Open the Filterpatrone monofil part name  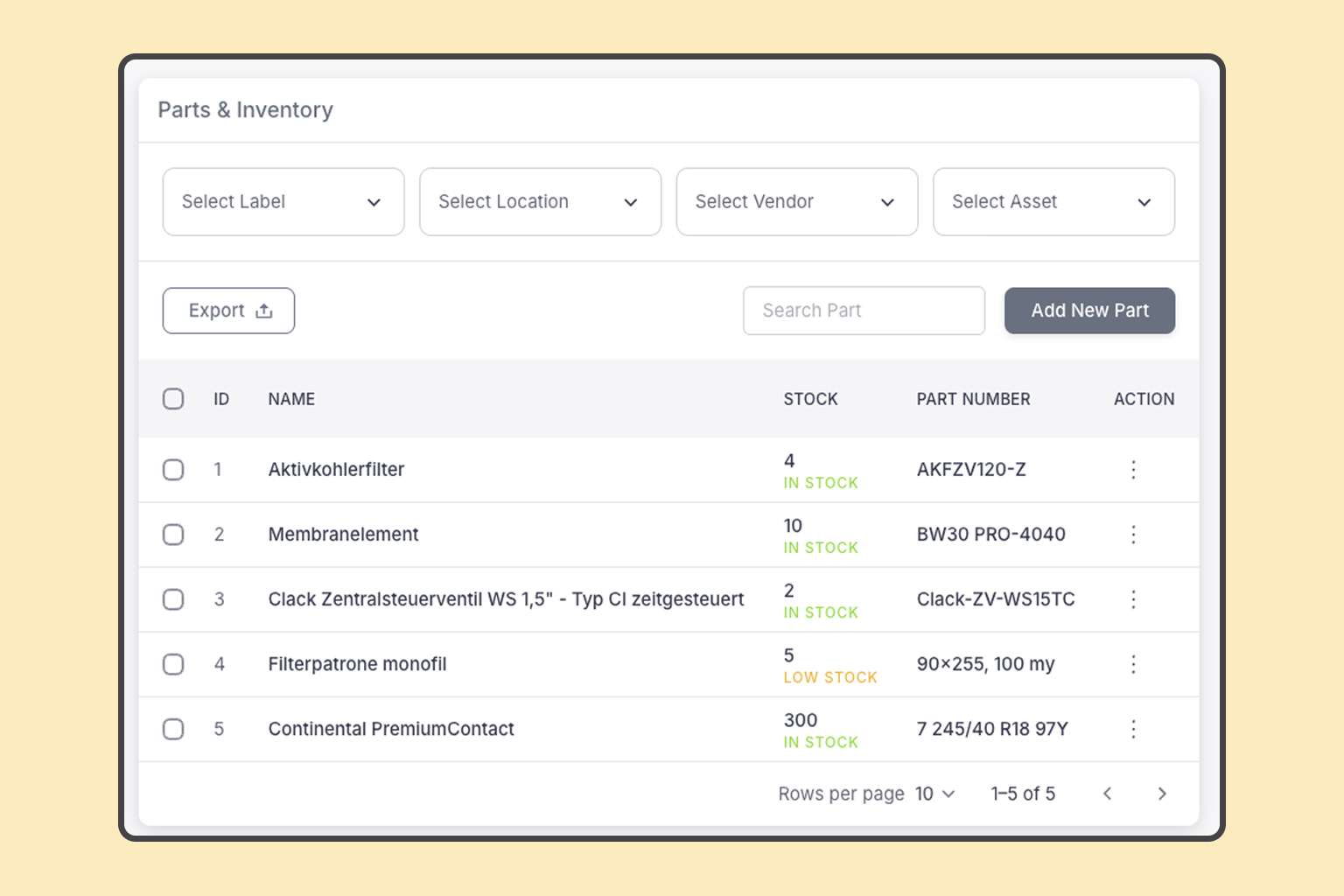[x=357, y=664]
